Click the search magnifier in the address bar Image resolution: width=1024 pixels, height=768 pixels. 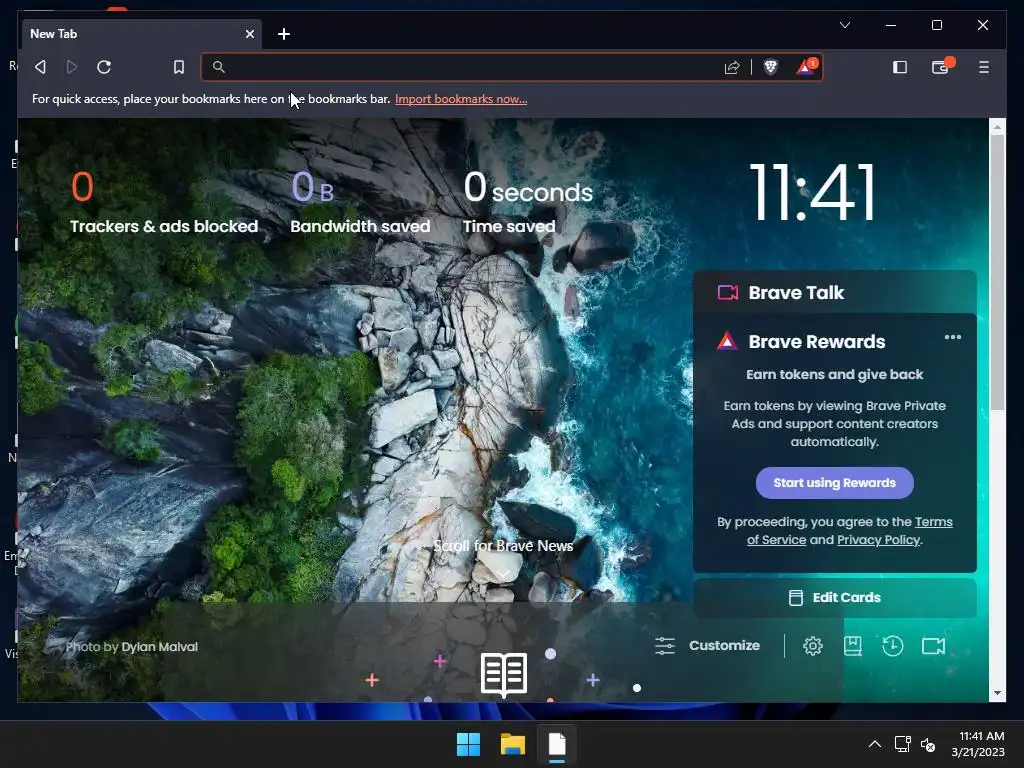219,67
